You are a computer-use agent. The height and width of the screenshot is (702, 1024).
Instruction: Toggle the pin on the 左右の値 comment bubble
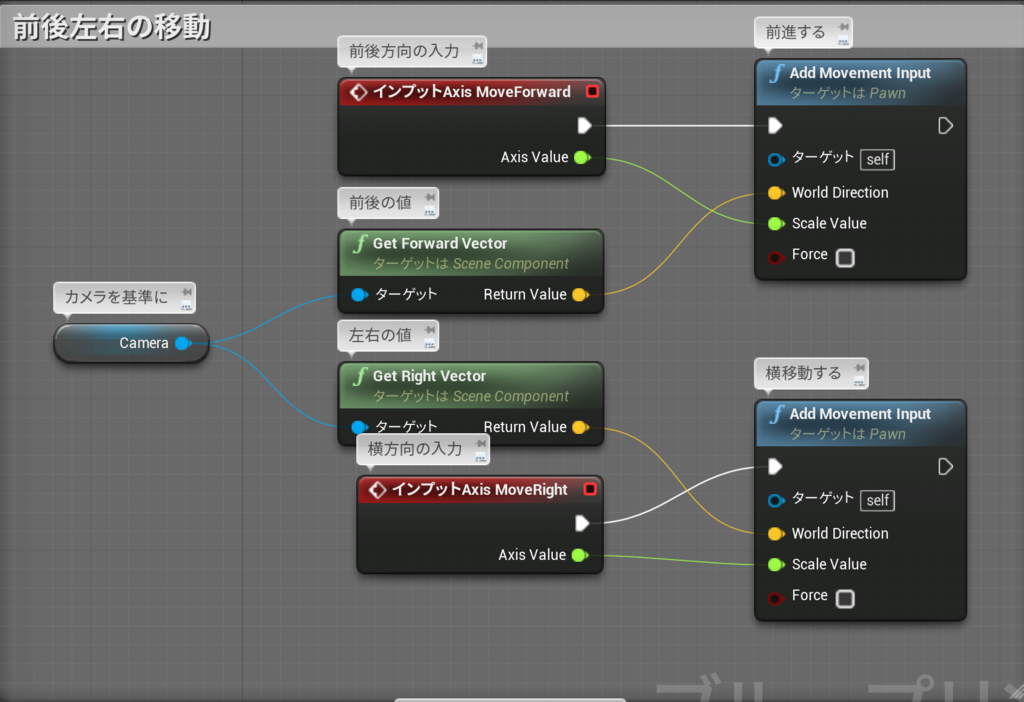click(430, 330)
